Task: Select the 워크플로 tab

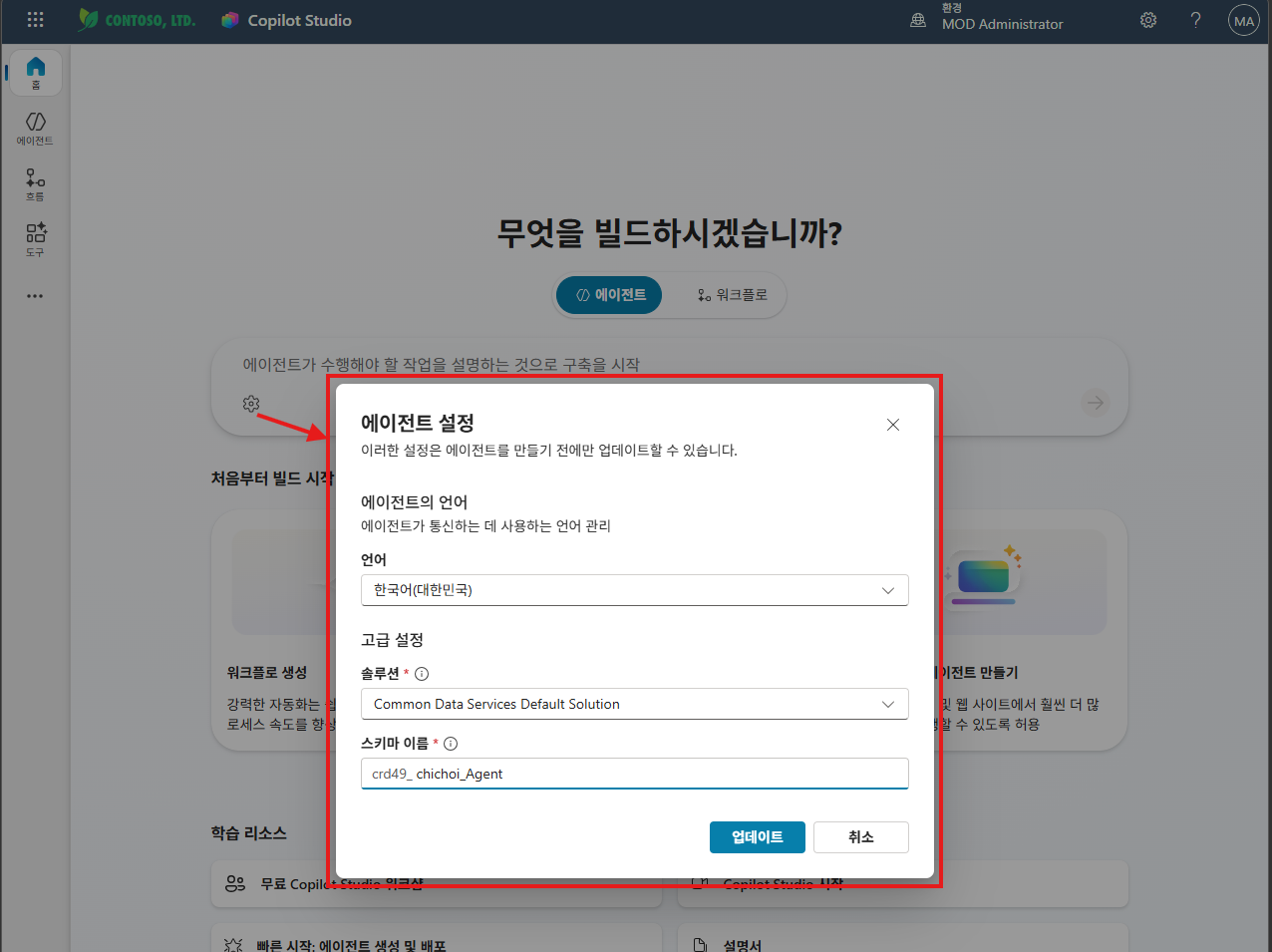Action: pos(732,295)
